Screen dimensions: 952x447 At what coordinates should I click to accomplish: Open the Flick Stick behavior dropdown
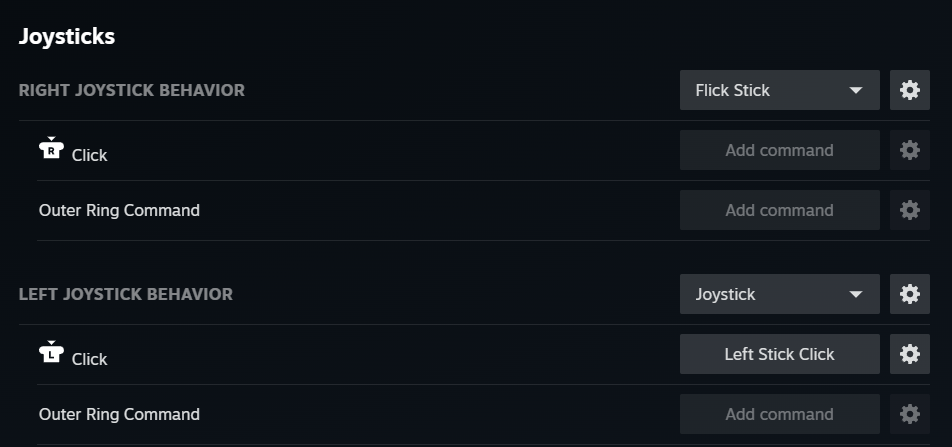tap(779, 90)
